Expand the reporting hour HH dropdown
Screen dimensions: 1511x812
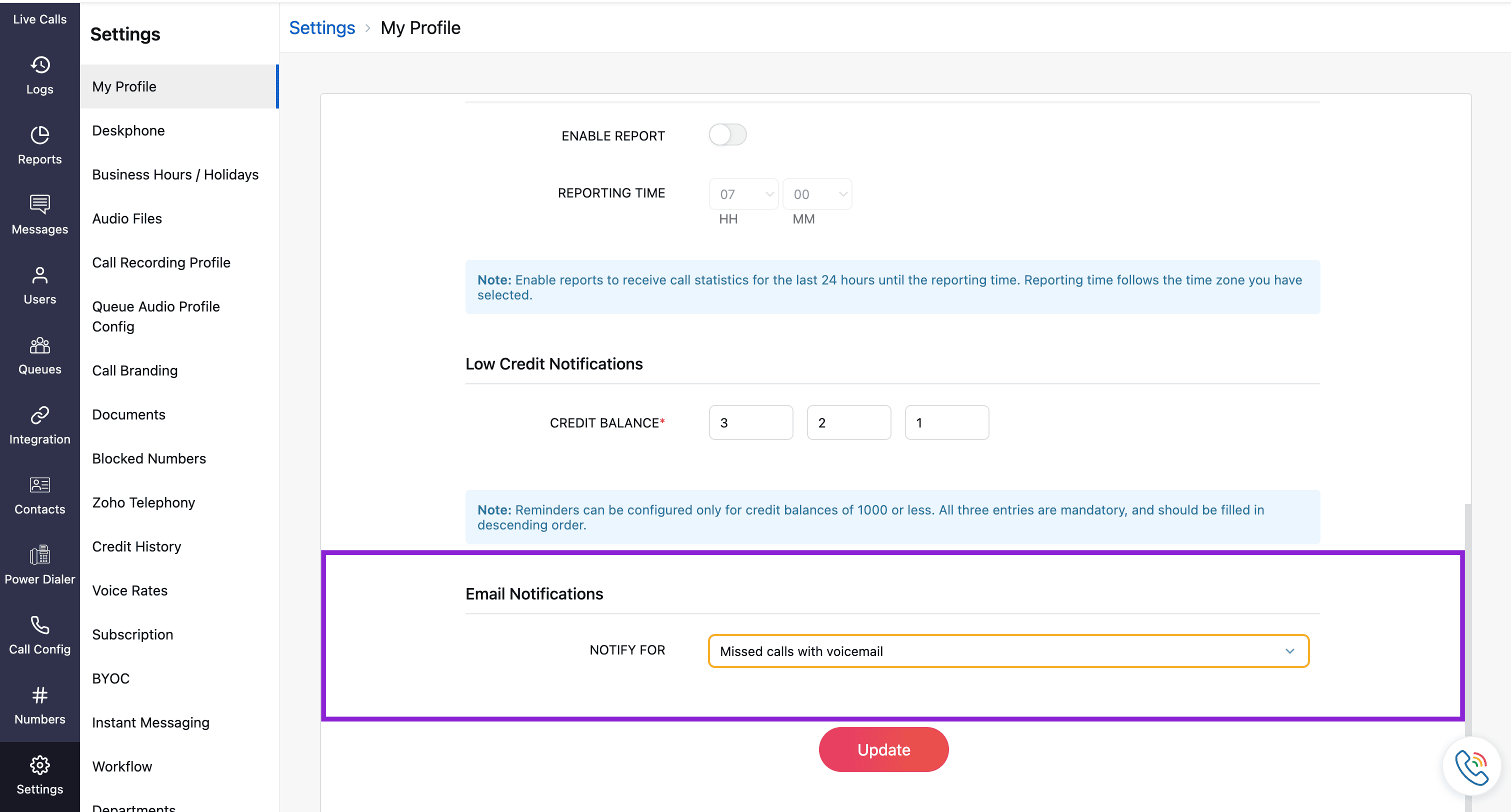pyautogui.click(x=743, y=194)
